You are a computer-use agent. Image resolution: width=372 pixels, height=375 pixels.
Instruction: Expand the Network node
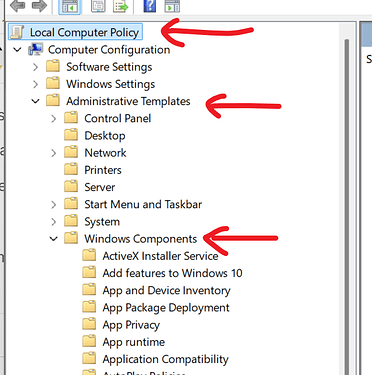tap(54, 153)
